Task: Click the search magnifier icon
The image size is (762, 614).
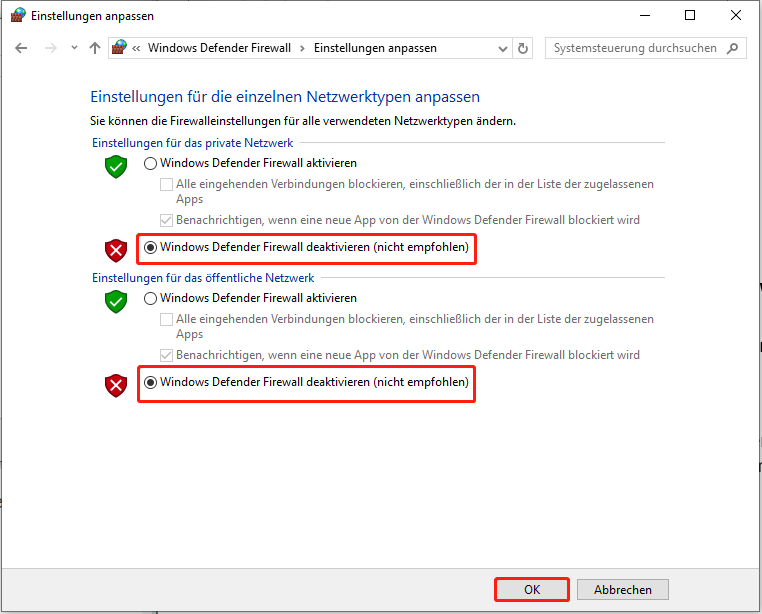Action: (x=732, y=48)
